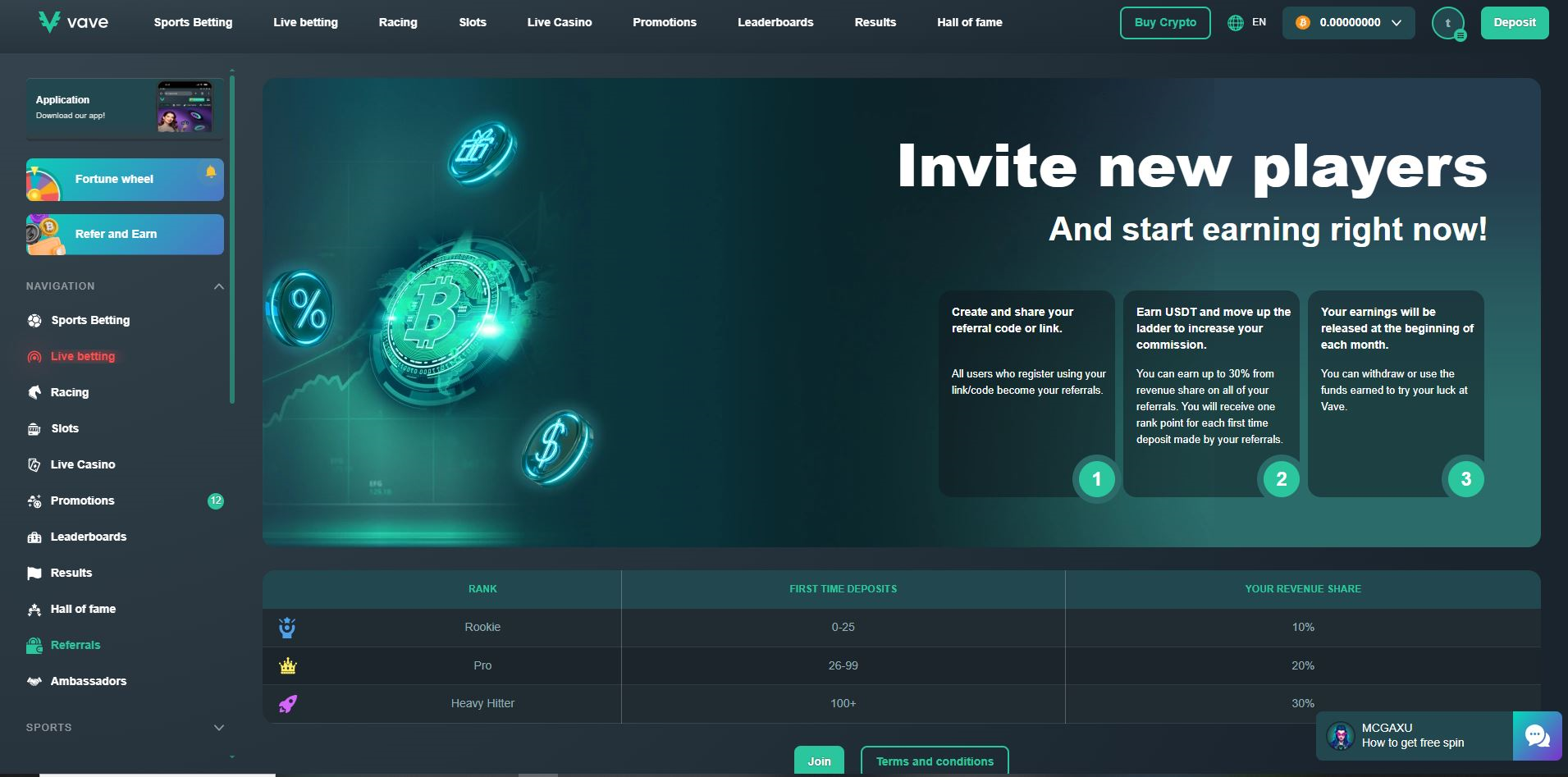Open the Application download banner
This screenshot has height=777, width=1568.
point(124,107)
